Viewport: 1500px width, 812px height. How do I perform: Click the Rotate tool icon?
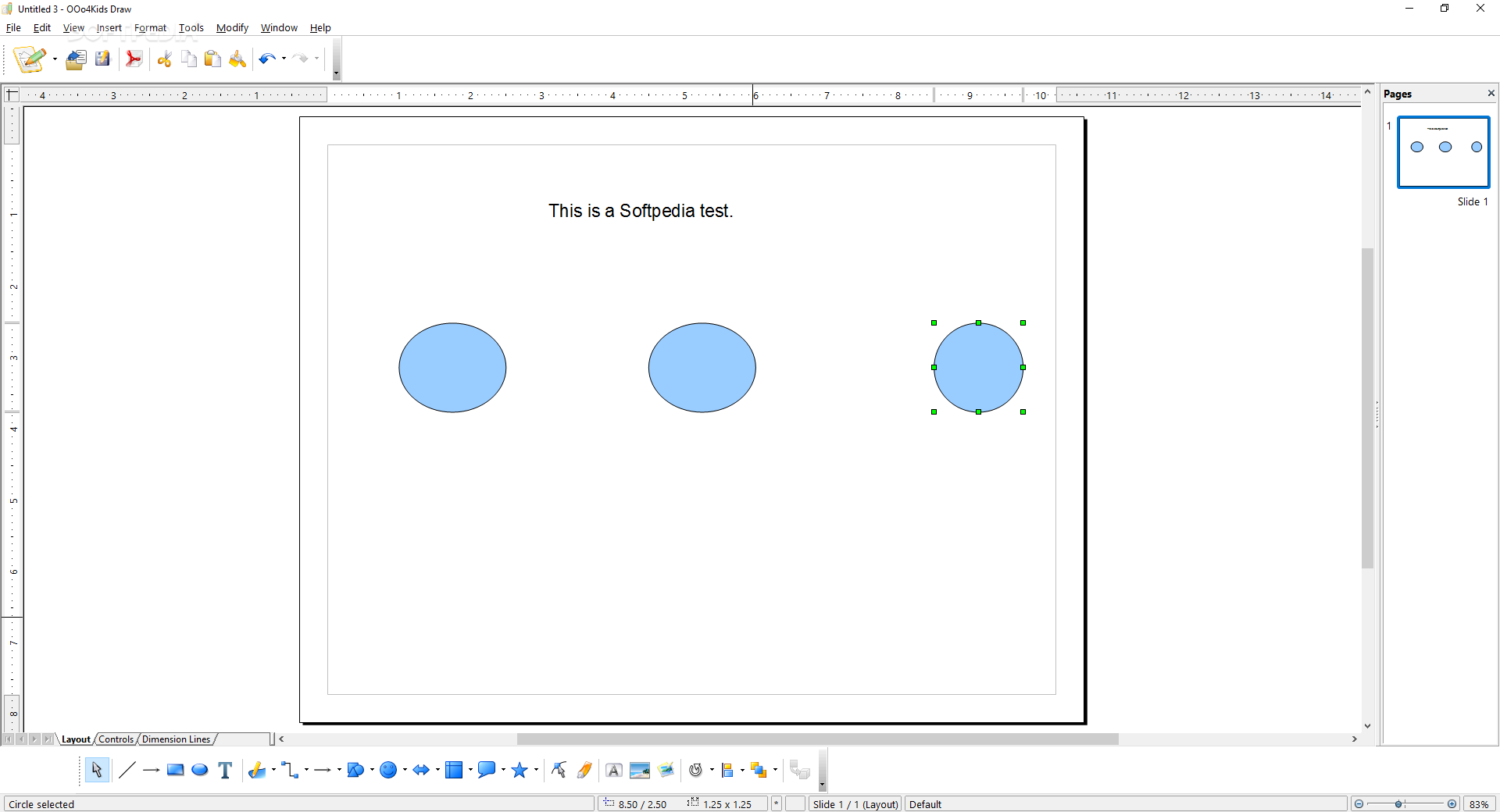pyautogui.click(x=696, y=771)
